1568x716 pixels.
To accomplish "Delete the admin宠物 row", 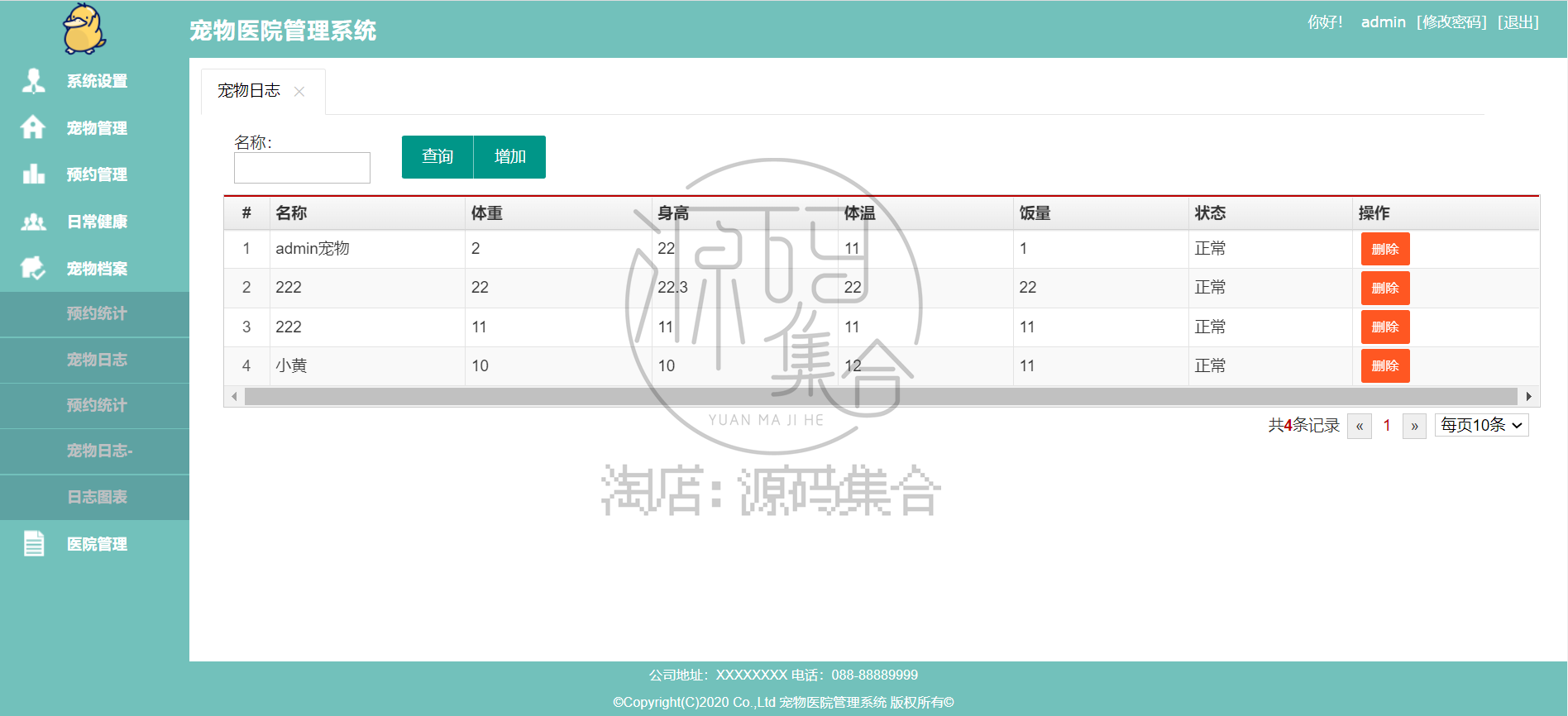I will (x=1385, y=249).
